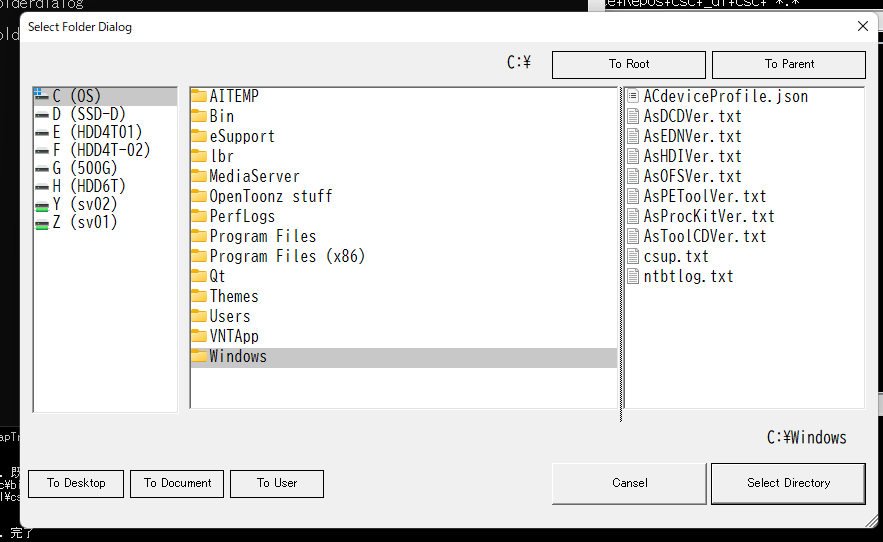Confirm with Select Directory button
The width and height of the screenshot is (883, 542).
788,483
